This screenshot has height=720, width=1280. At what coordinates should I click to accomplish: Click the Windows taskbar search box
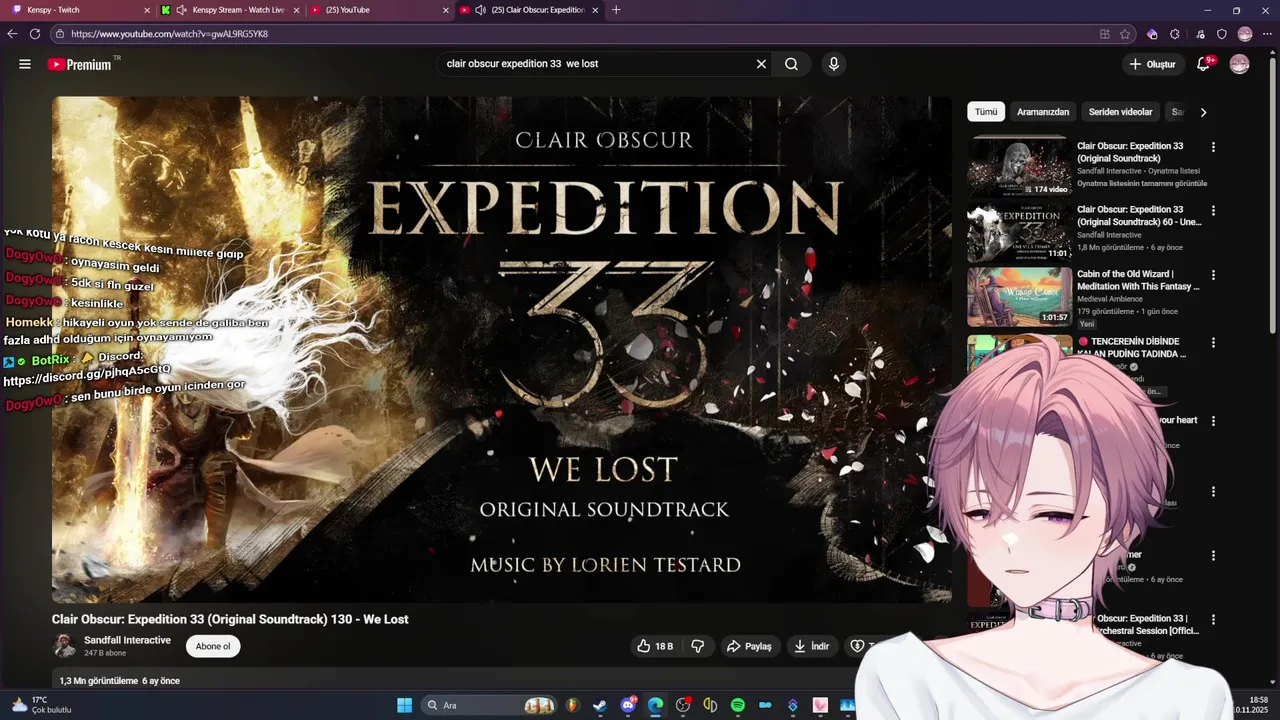click(x=490, y=705)
